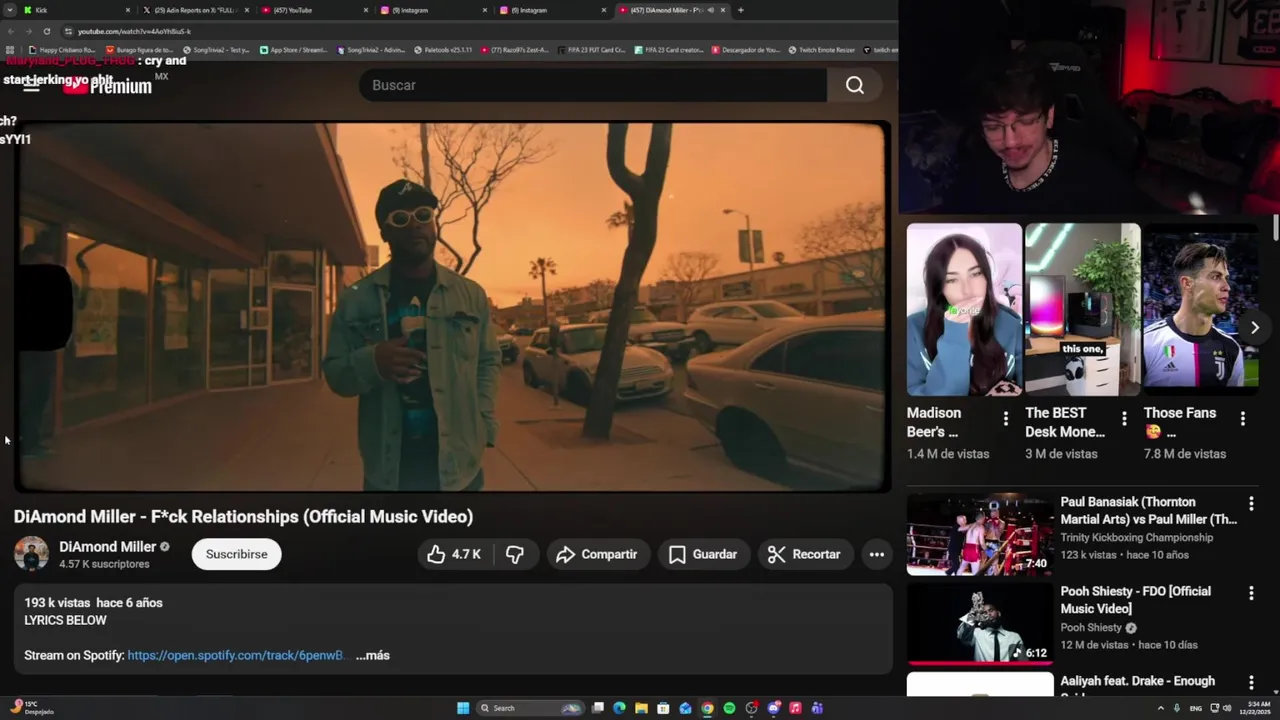Open the Paul Banasiak kickboxing thumbnail
Image resolution: width=1280 pixels, height=720 pixels.
(980, 533)
